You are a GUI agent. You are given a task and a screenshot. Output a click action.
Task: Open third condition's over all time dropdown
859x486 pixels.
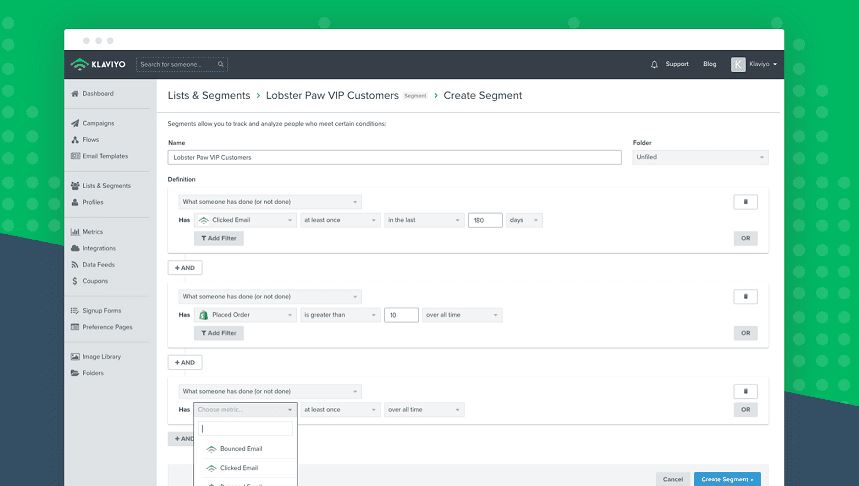click(424, 410)
